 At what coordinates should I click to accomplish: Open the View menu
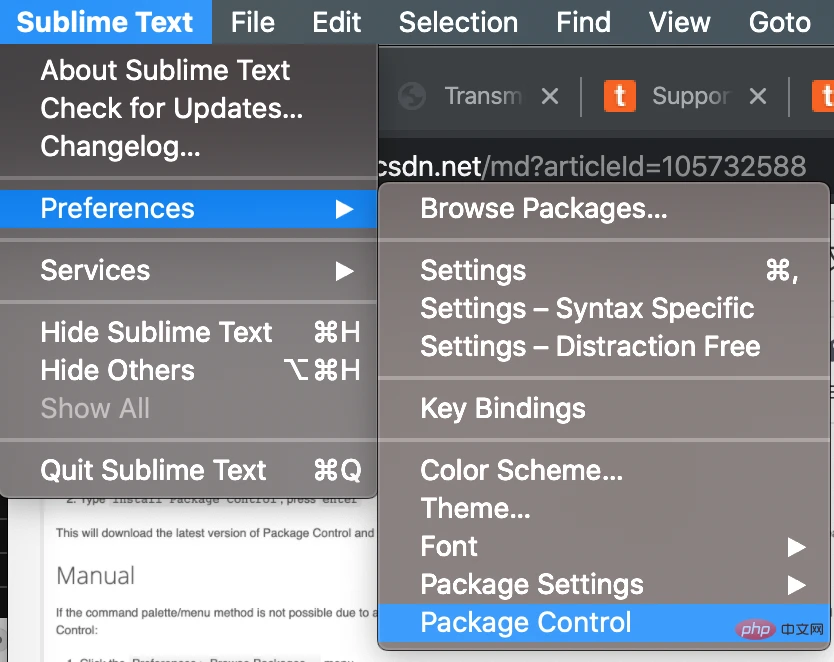(679, 22)
